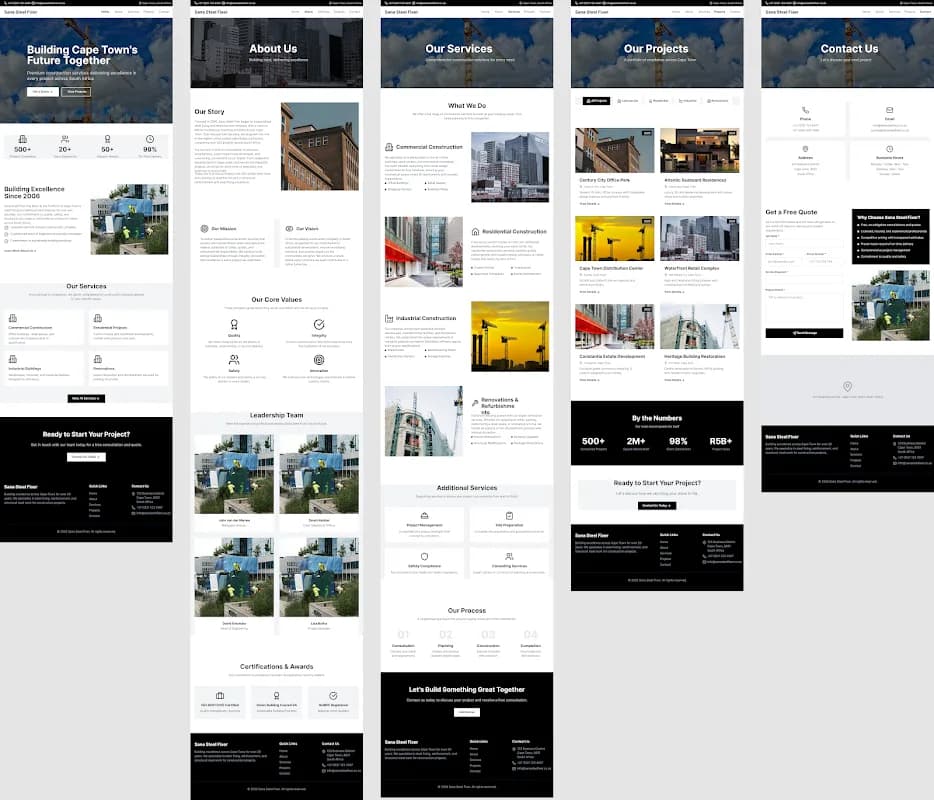Screen dimensions: 934x800
Task: Click award icon above 50+ on Home page
Action: 107,139
